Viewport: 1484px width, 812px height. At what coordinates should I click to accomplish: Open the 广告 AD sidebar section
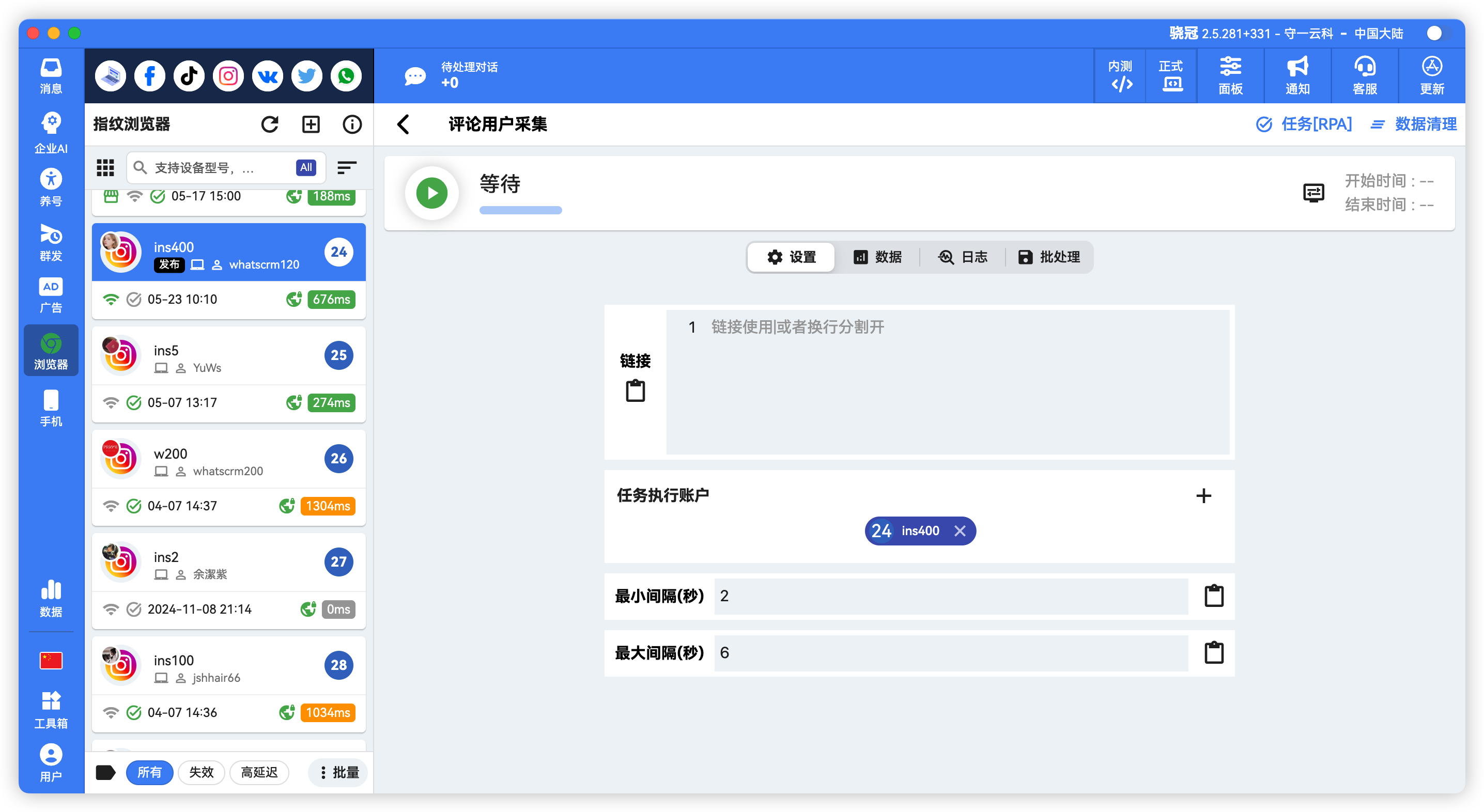(51, 295)
